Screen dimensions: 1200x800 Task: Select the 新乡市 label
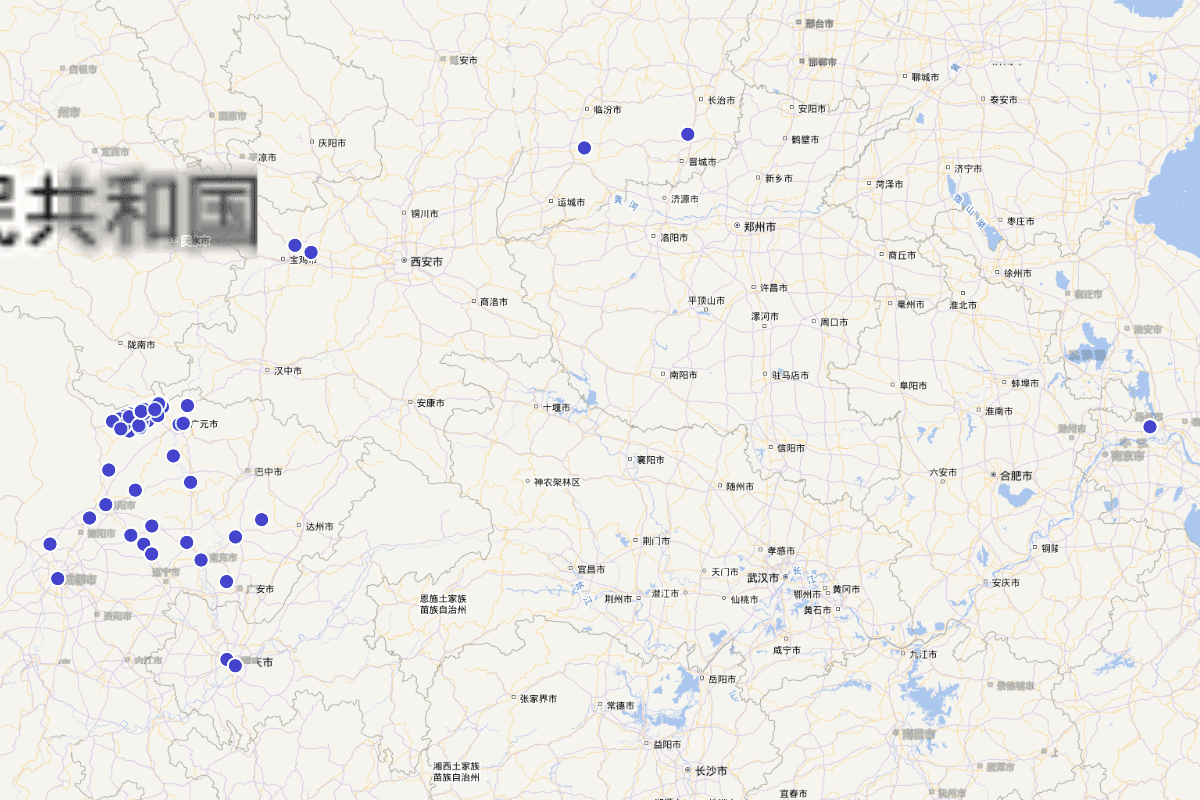pos(779,178)
